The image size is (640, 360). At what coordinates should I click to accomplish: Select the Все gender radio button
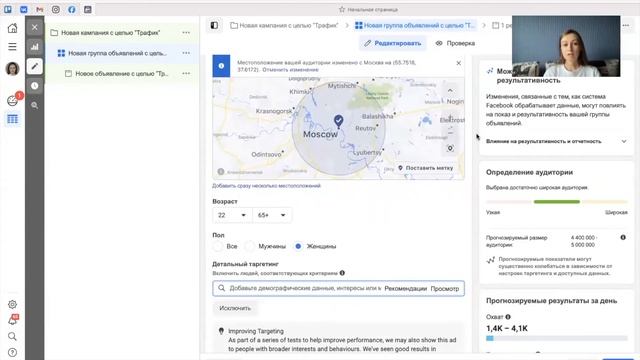click(218, 247)
